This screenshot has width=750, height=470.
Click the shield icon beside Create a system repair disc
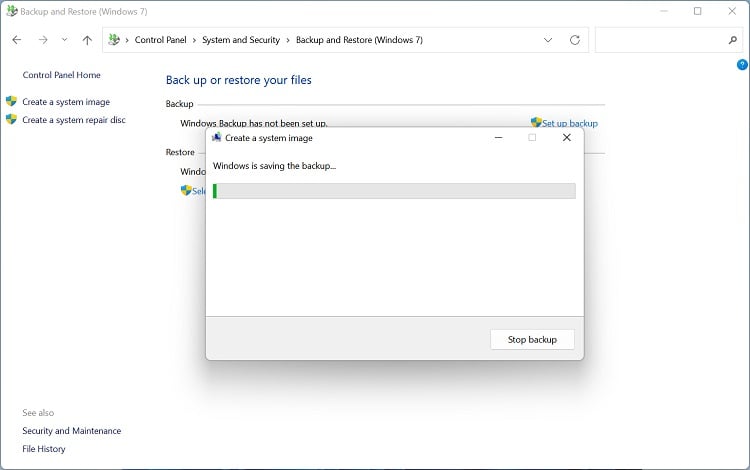(11, 119)
